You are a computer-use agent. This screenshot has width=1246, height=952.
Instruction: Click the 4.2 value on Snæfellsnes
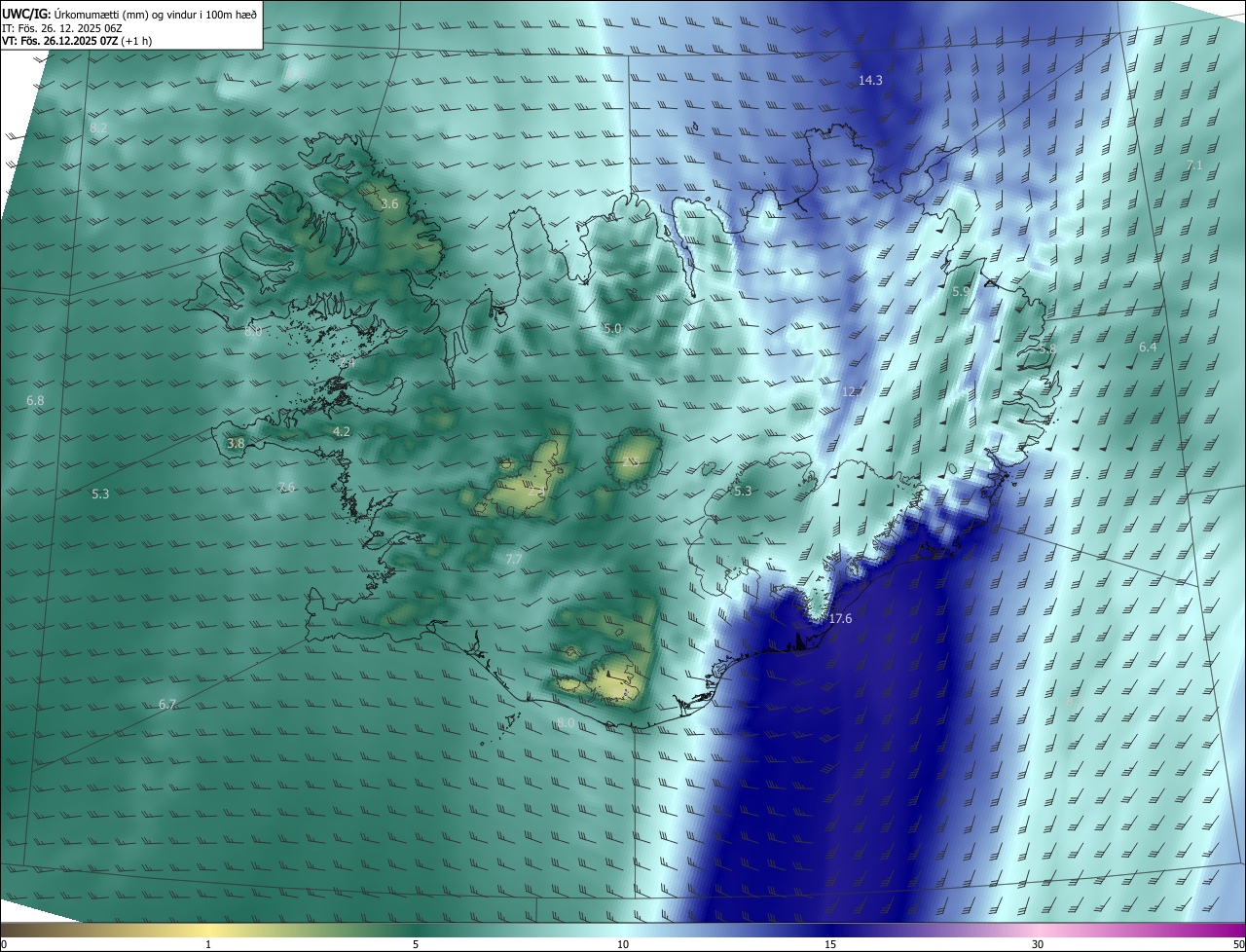point(341,431)
